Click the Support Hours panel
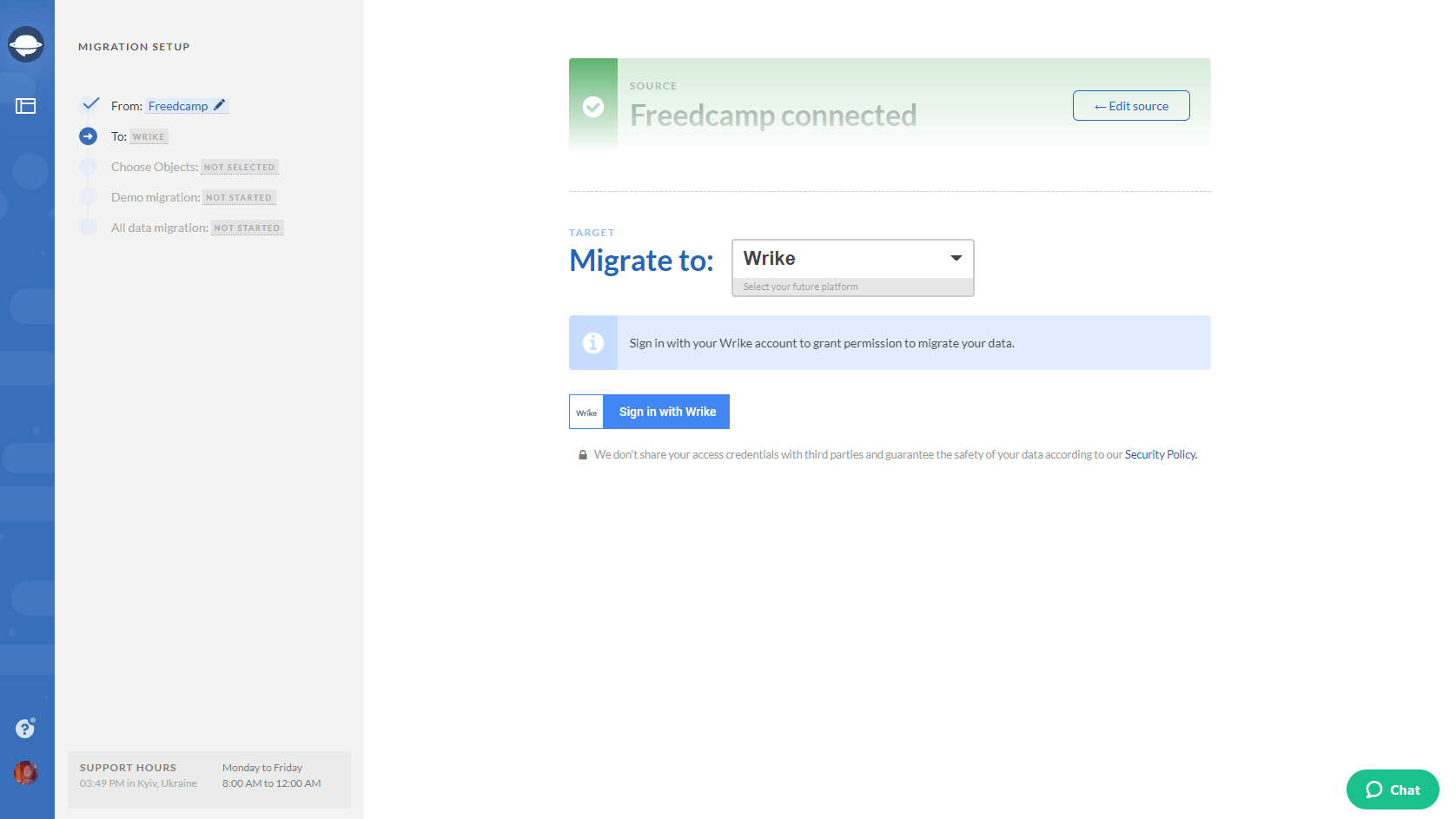 coord(209,779)
